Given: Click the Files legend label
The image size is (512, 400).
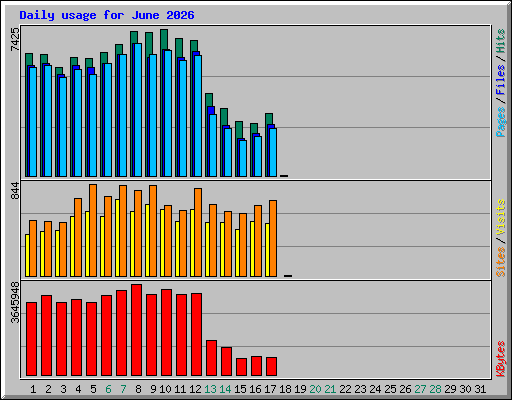Looking at the screenshot, I should [x=501, y=79].
